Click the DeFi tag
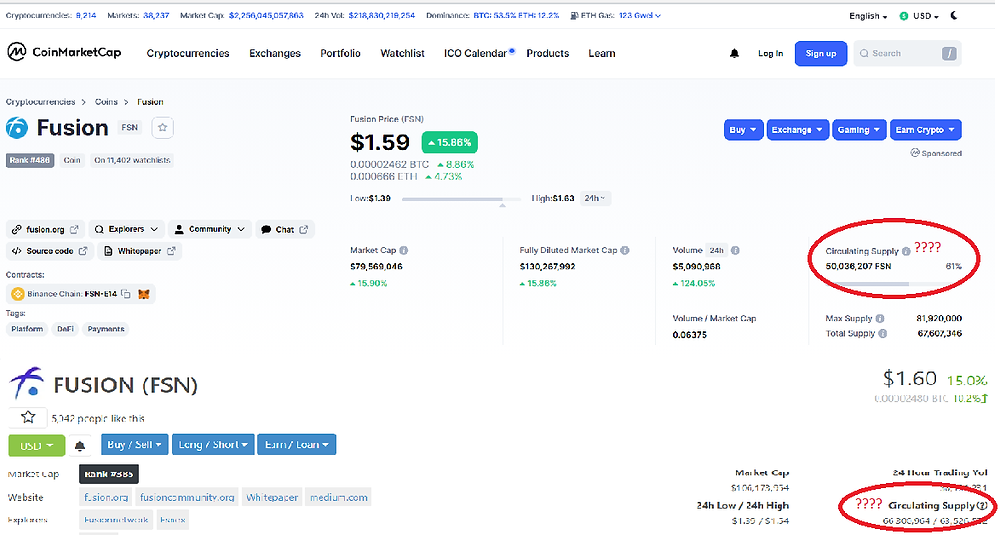Screen dimensions: 1000x535 [65, 329]
